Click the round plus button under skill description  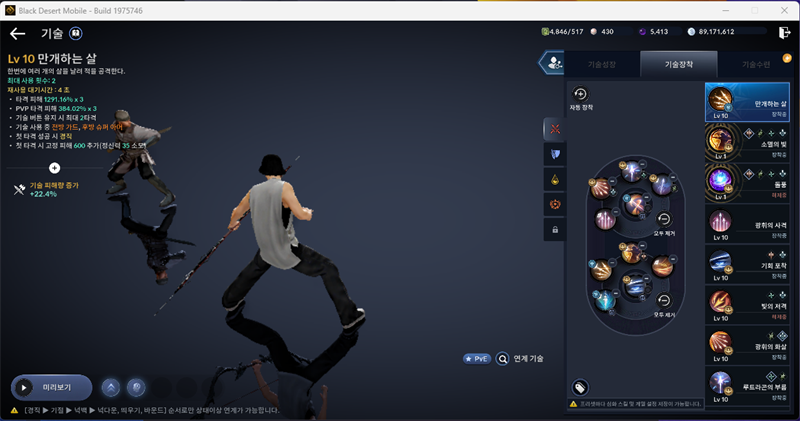click(54, 168)
